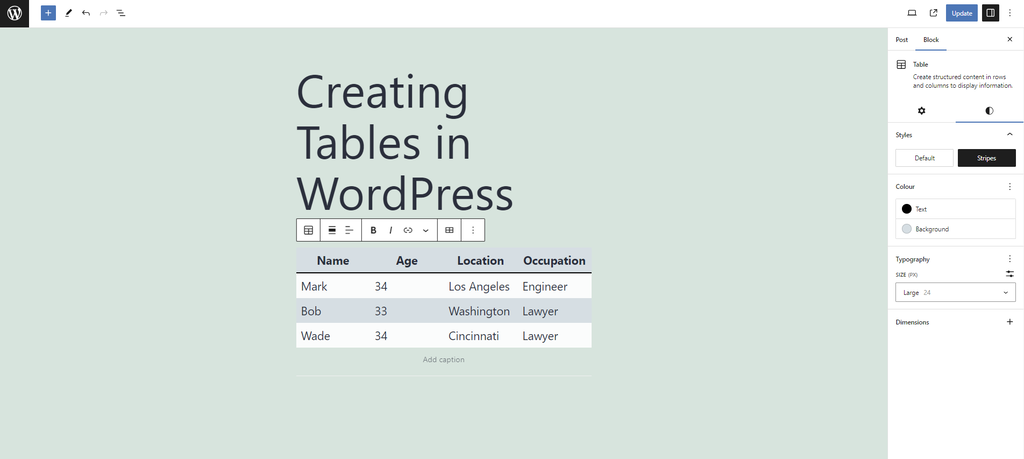The height and width of the screenshot is (459, 1024).
Task: Toggle bold formatting
Action: [x=374, y=230]
